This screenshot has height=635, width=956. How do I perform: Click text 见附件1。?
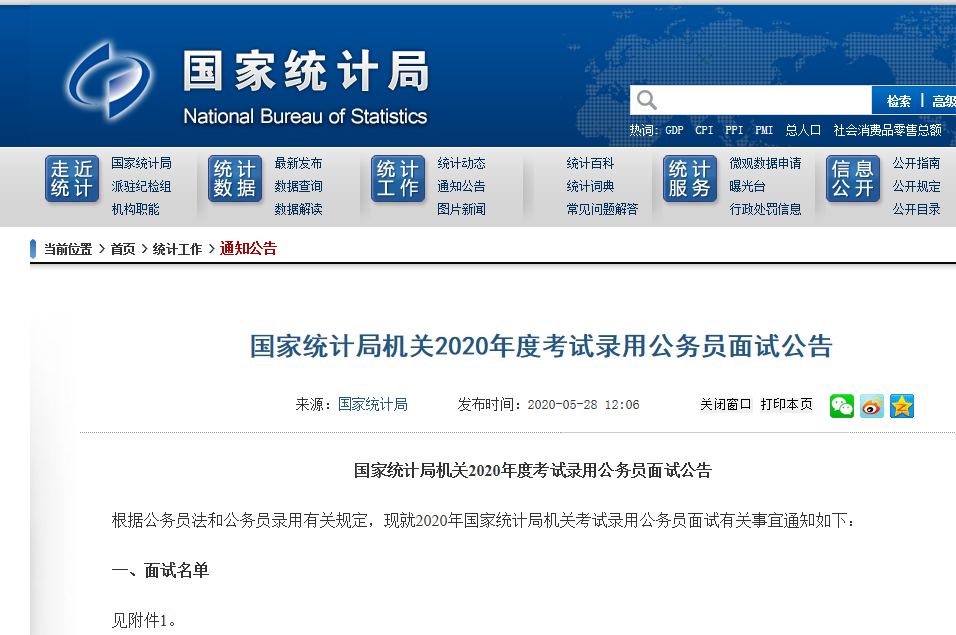[144, 620]
